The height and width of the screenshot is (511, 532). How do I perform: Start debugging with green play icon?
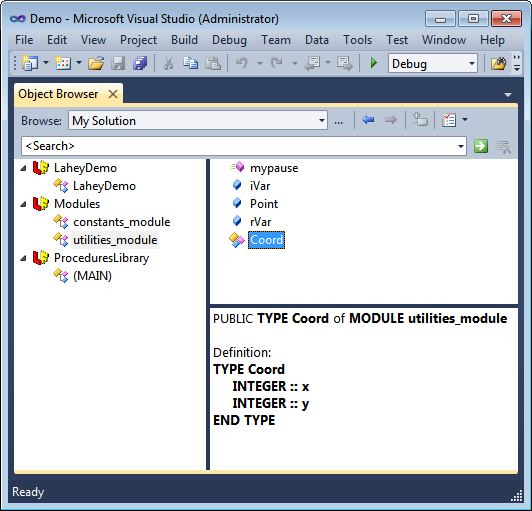[x=374, y=63]
